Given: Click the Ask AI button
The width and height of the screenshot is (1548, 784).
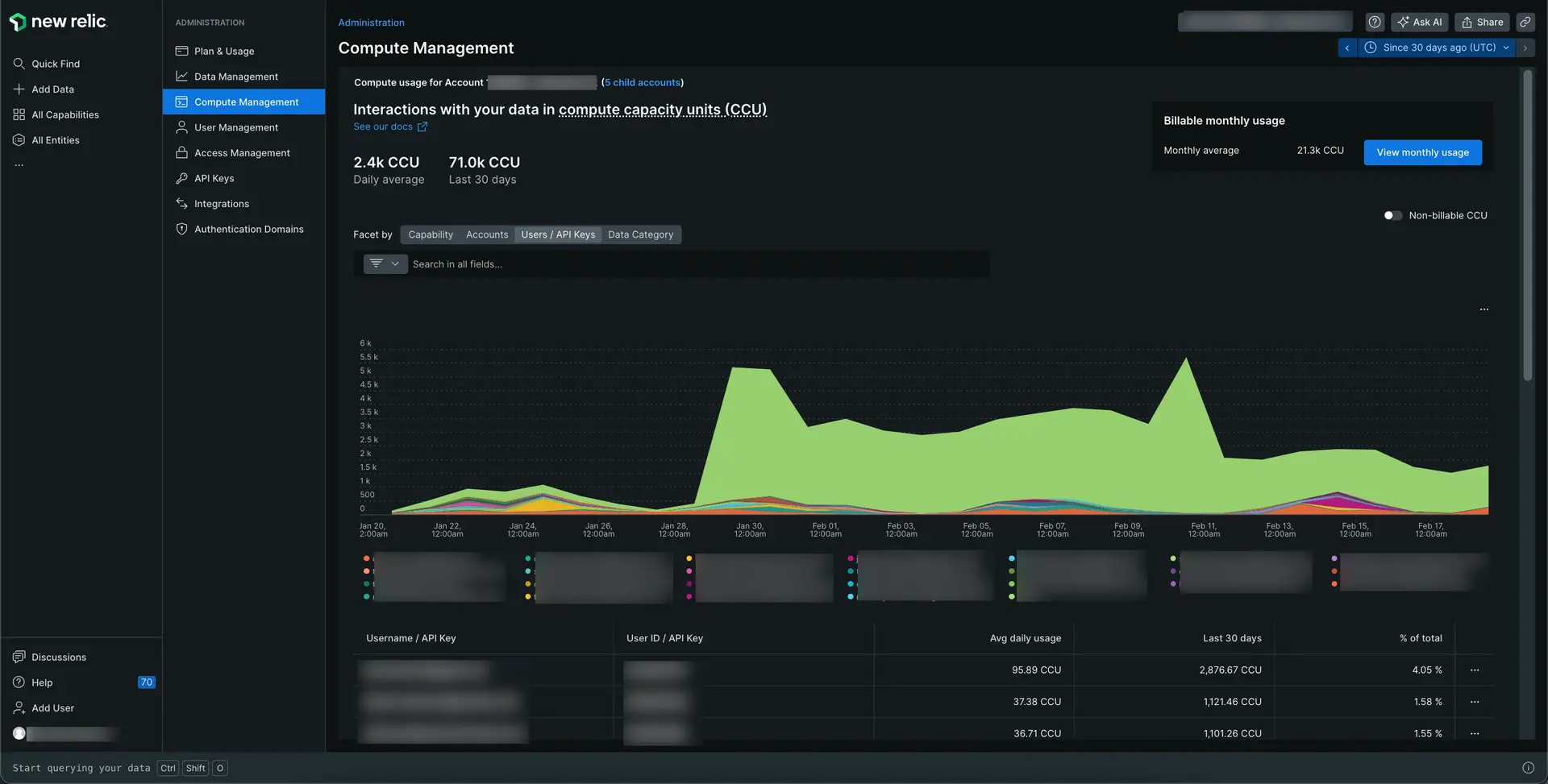Looking at the screenshot, I should pos(1419,22).
